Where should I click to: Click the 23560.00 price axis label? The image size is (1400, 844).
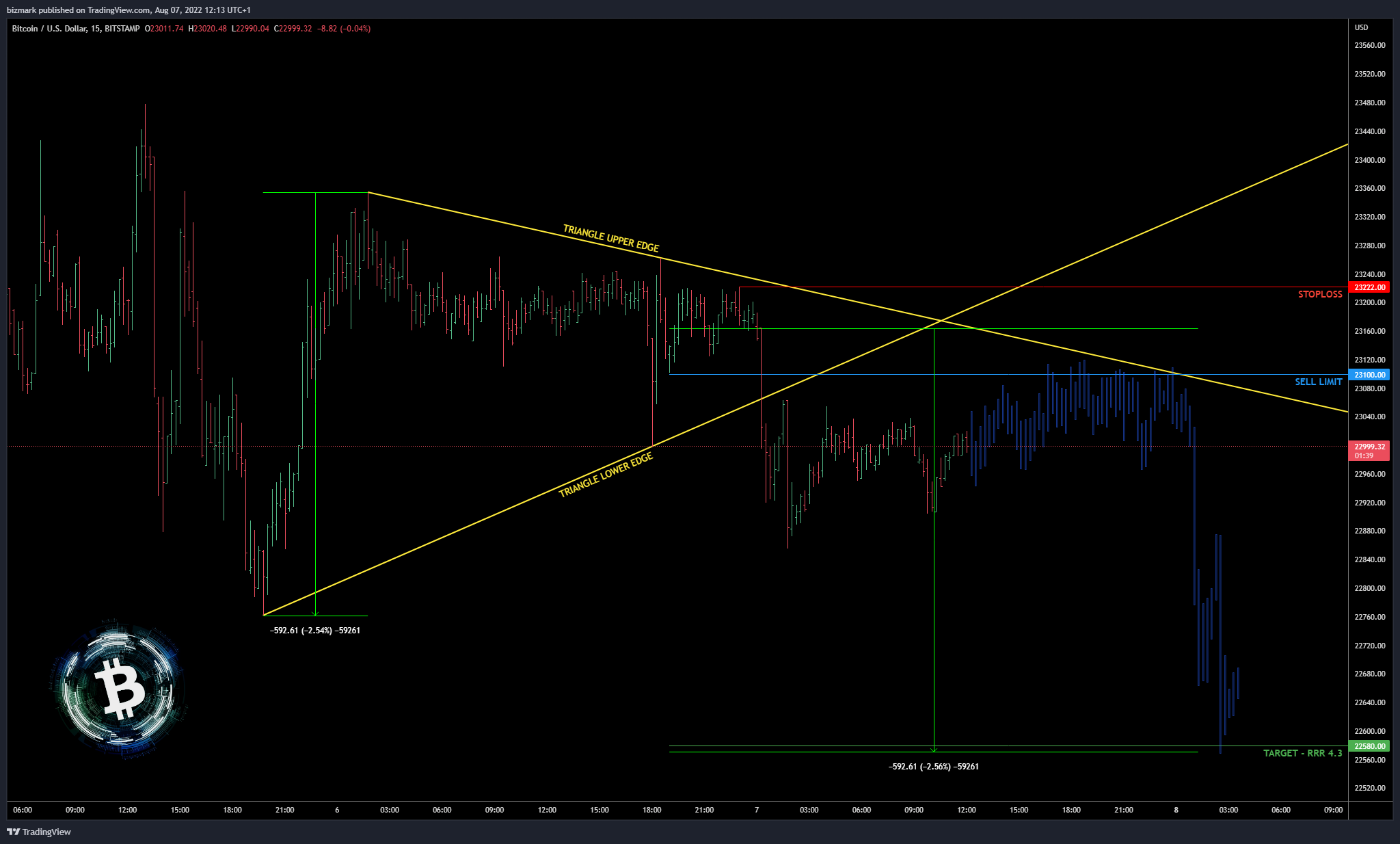click(1370, 45)
